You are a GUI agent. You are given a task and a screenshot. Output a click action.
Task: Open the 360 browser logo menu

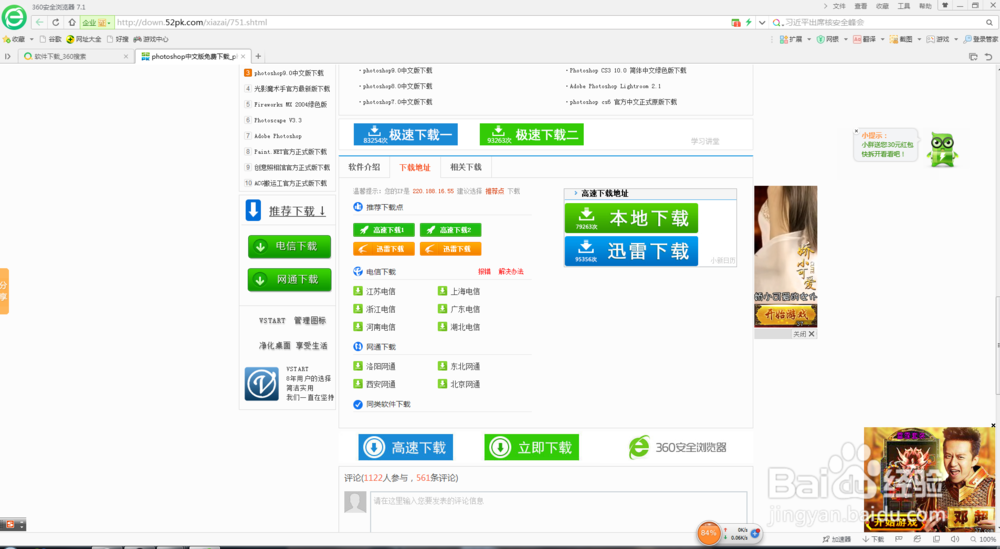14,17
